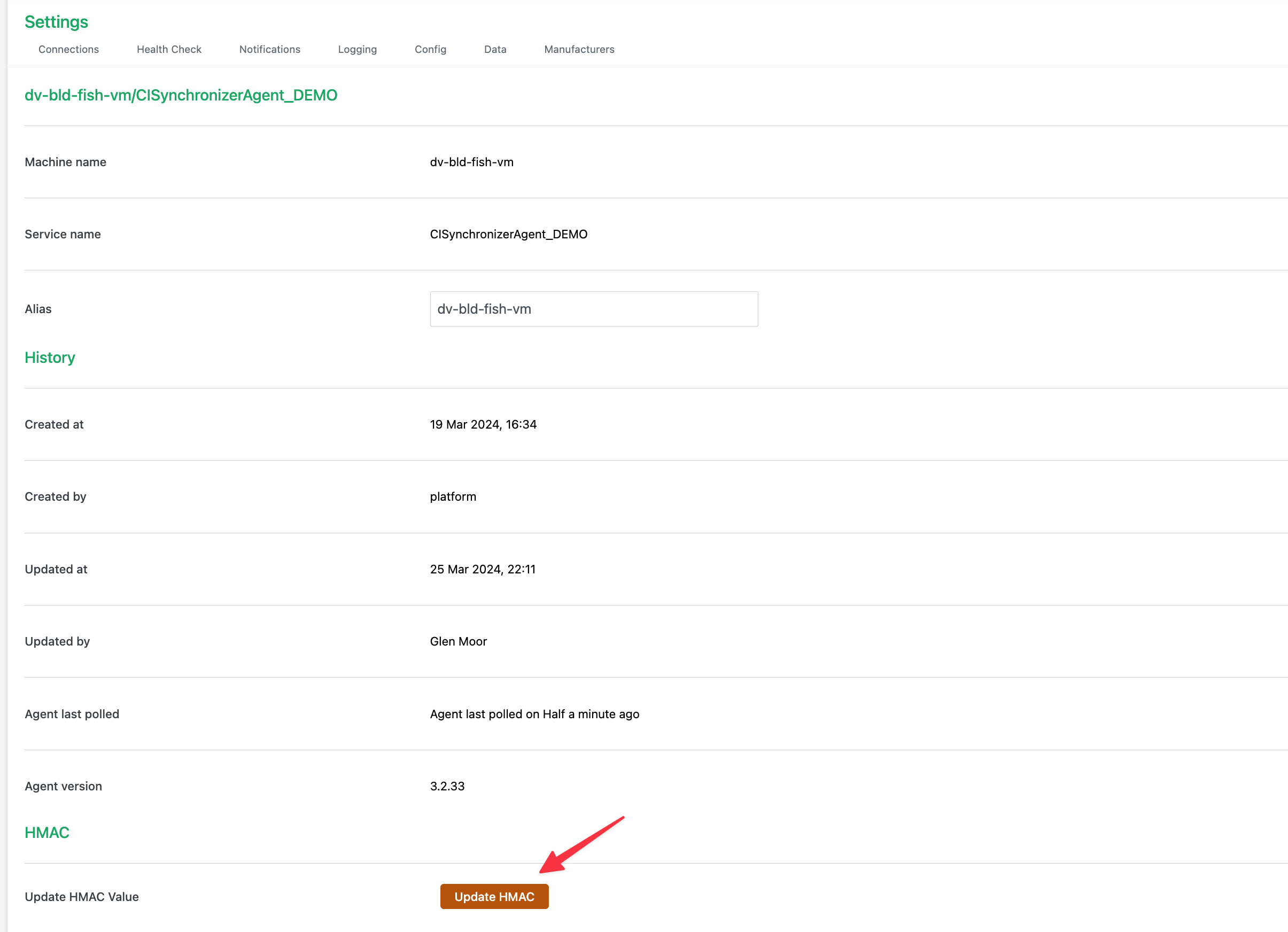Open the Connections tab
The width and height of the screenshot is (1288, 932).
[69, 49]
